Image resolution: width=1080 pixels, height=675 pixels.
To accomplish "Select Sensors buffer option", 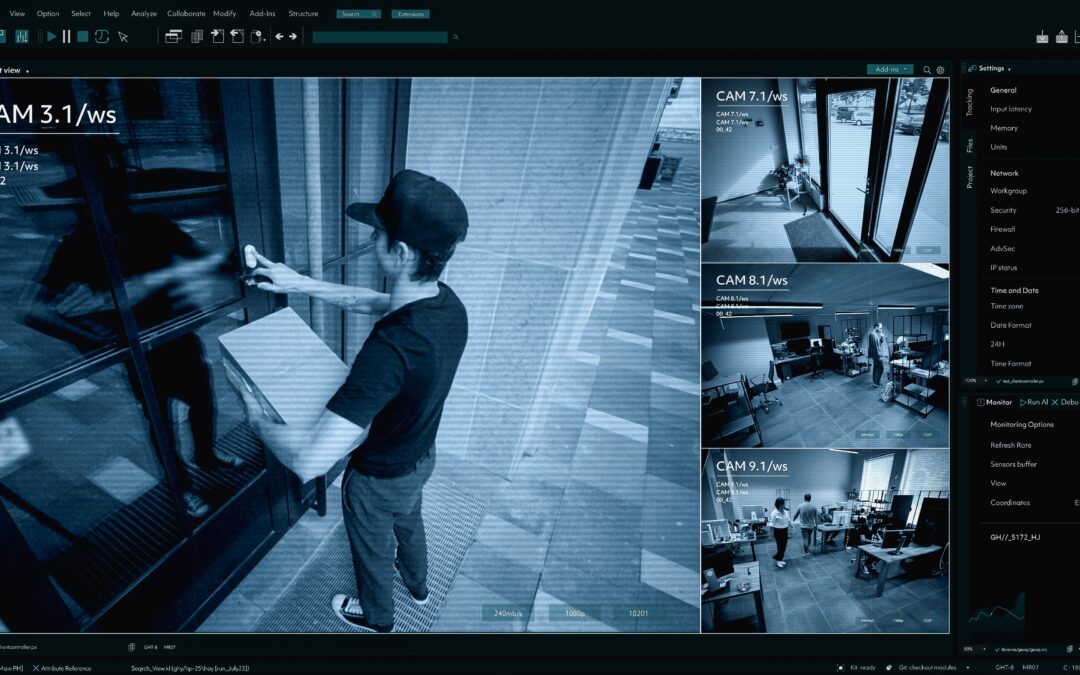I will coord(1013,465).
